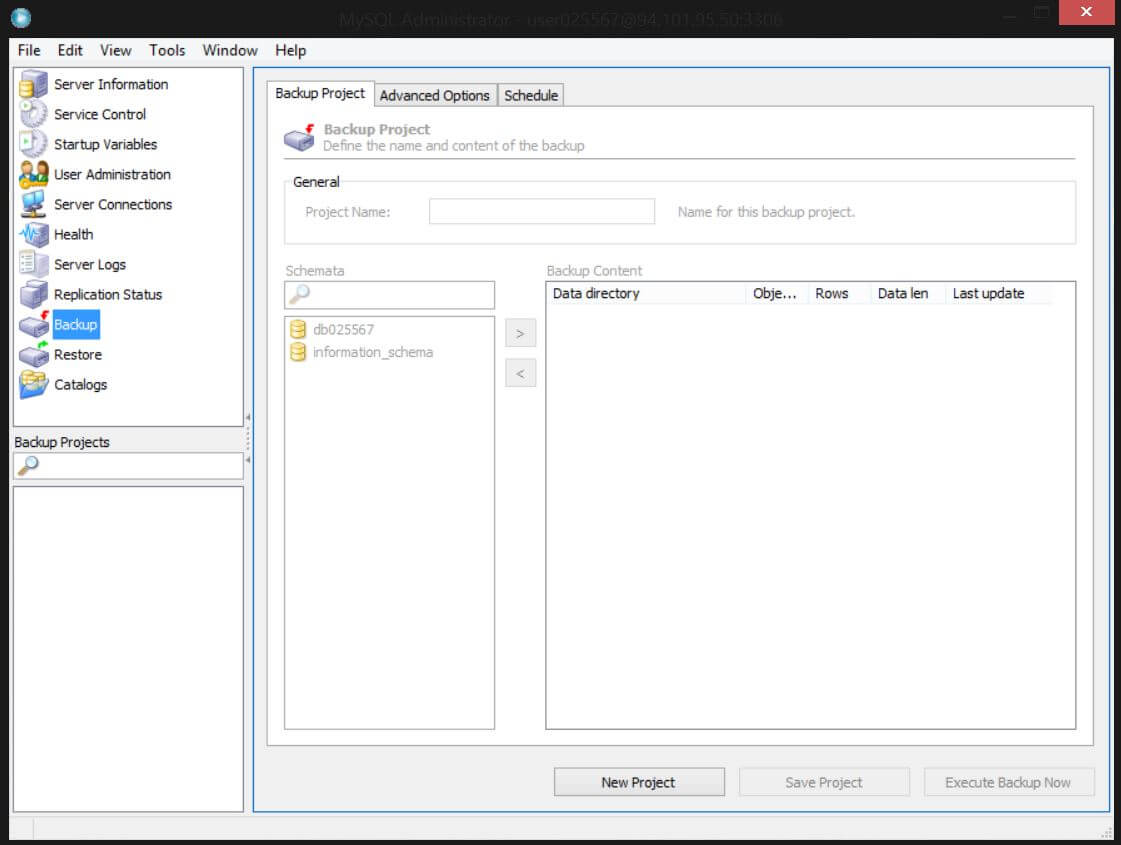Select the Server Logs icon

33,265
